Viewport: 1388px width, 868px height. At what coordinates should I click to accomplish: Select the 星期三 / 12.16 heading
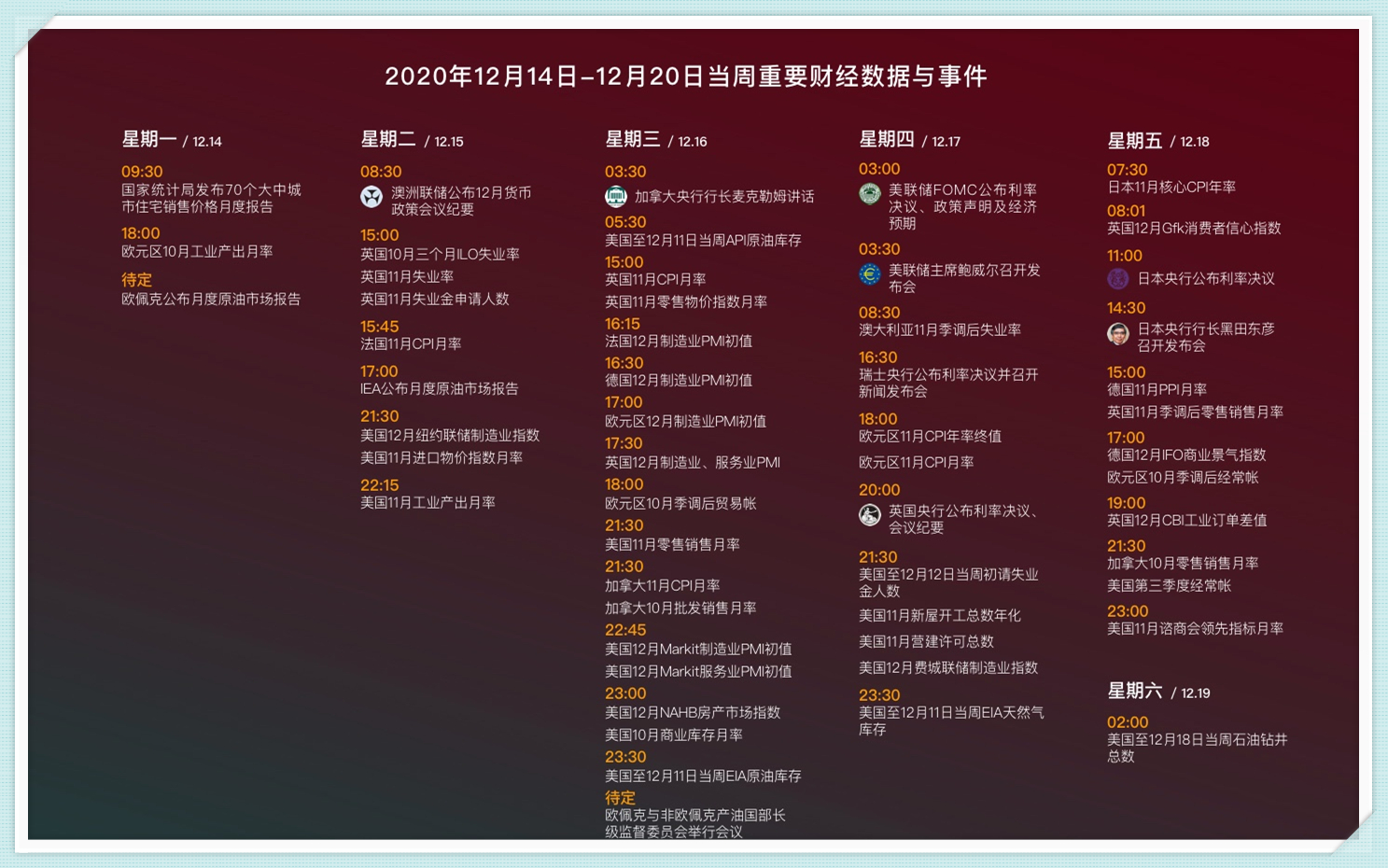point(655,140)
